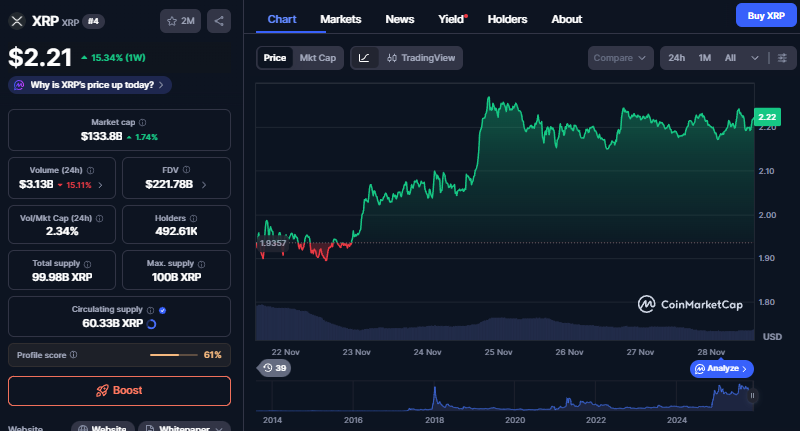Open the Yield tab

click(452, 19)
